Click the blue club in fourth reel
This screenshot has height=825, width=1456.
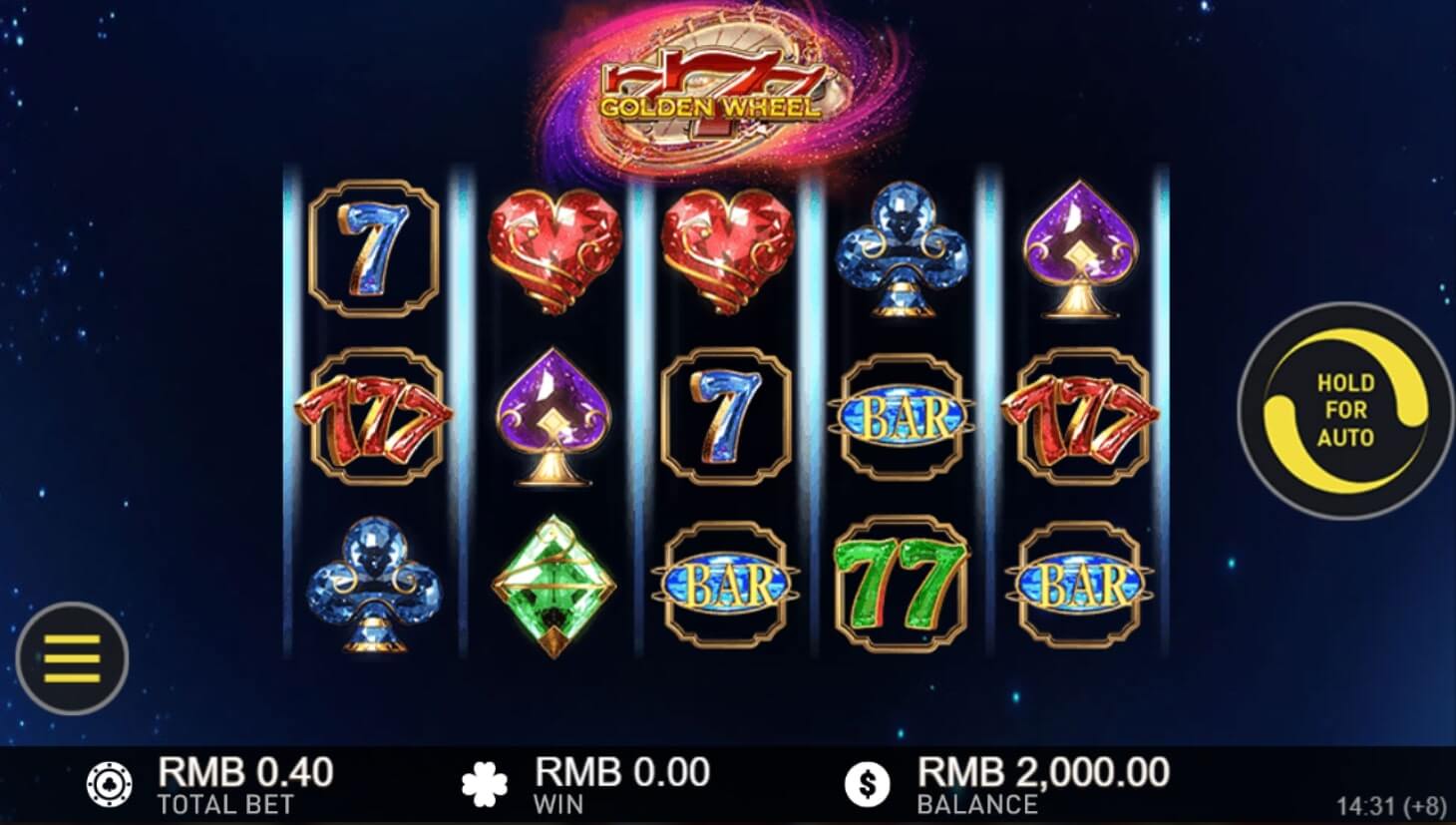click(x=903, y=248)
